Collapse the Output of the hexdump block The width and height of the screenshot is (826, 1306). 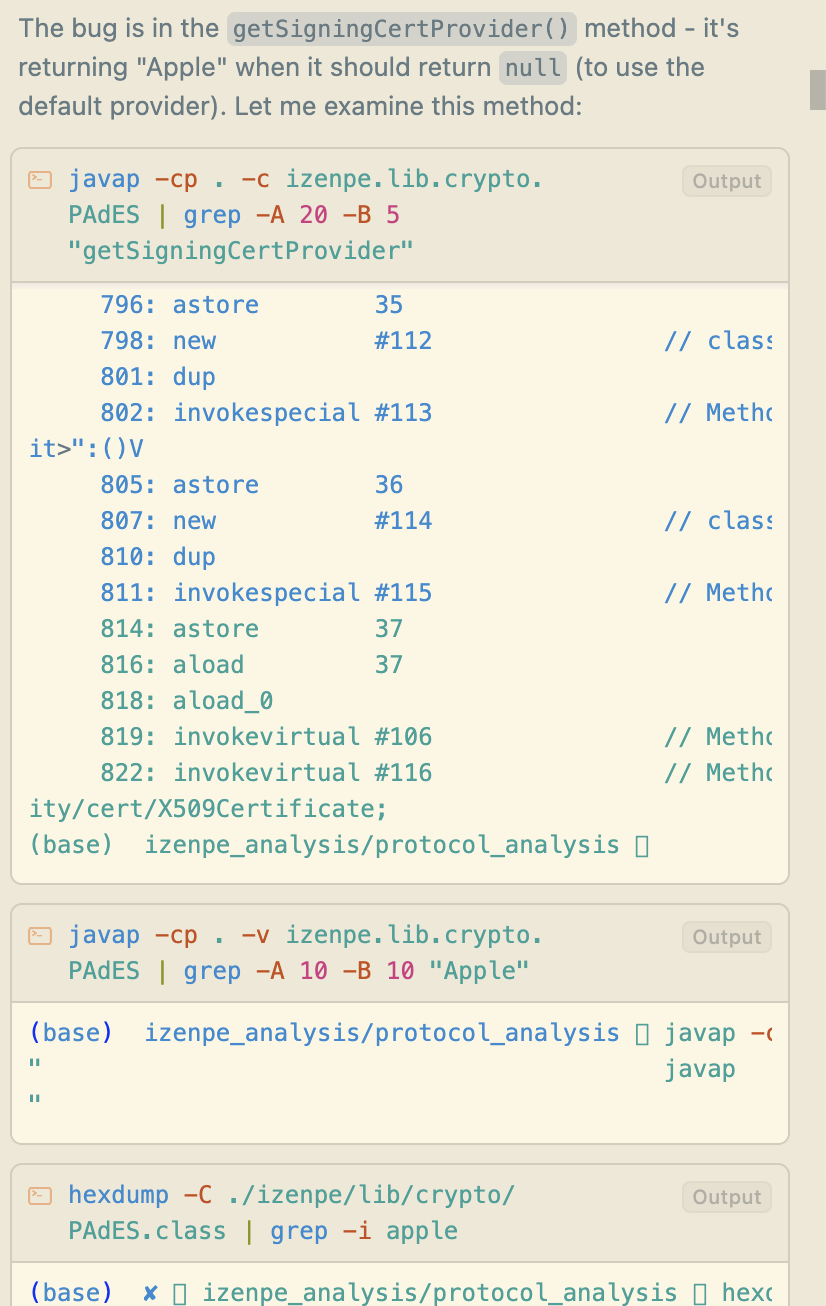726,1197
